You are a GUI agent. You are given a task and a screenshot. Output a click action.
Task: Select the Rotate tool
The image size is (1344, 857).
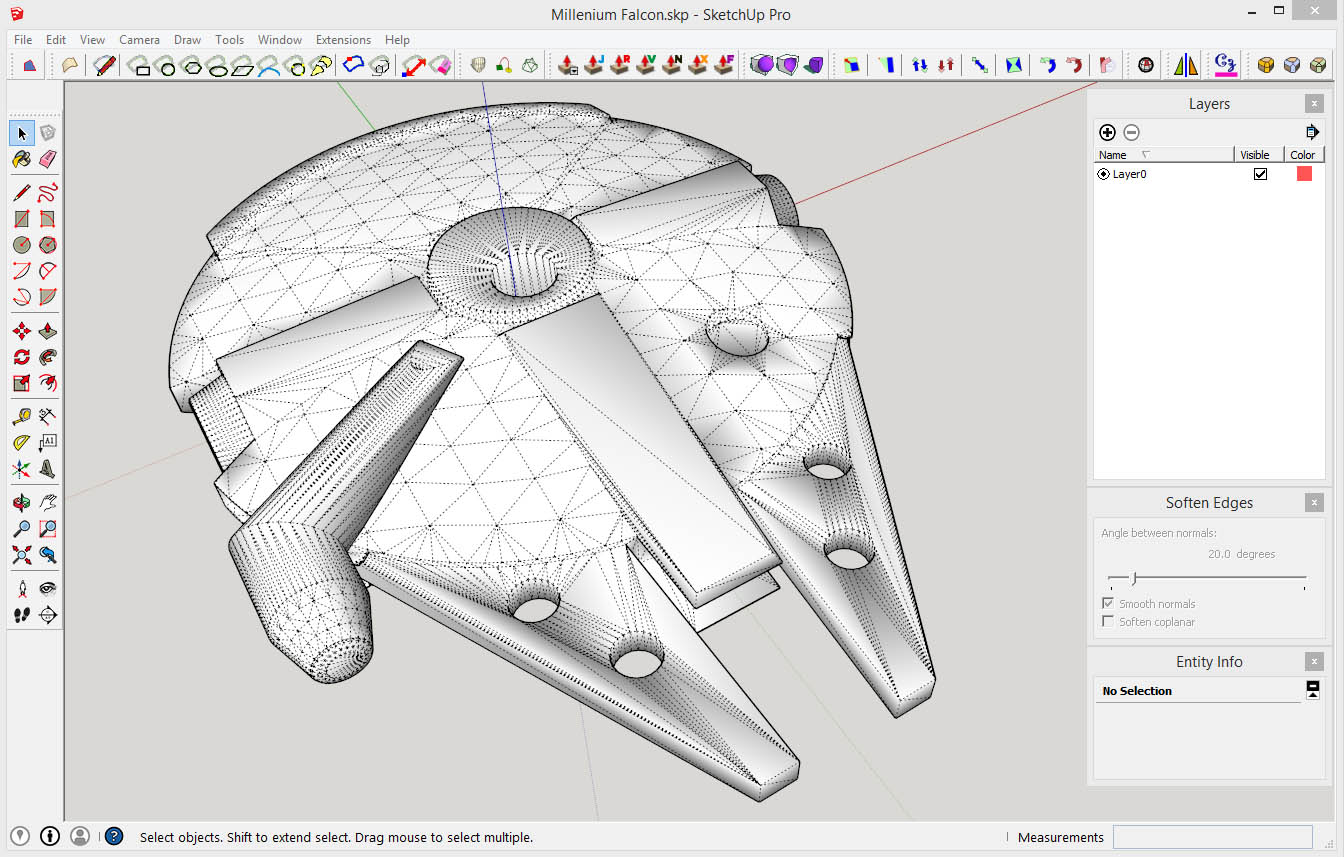pos(22,357)
